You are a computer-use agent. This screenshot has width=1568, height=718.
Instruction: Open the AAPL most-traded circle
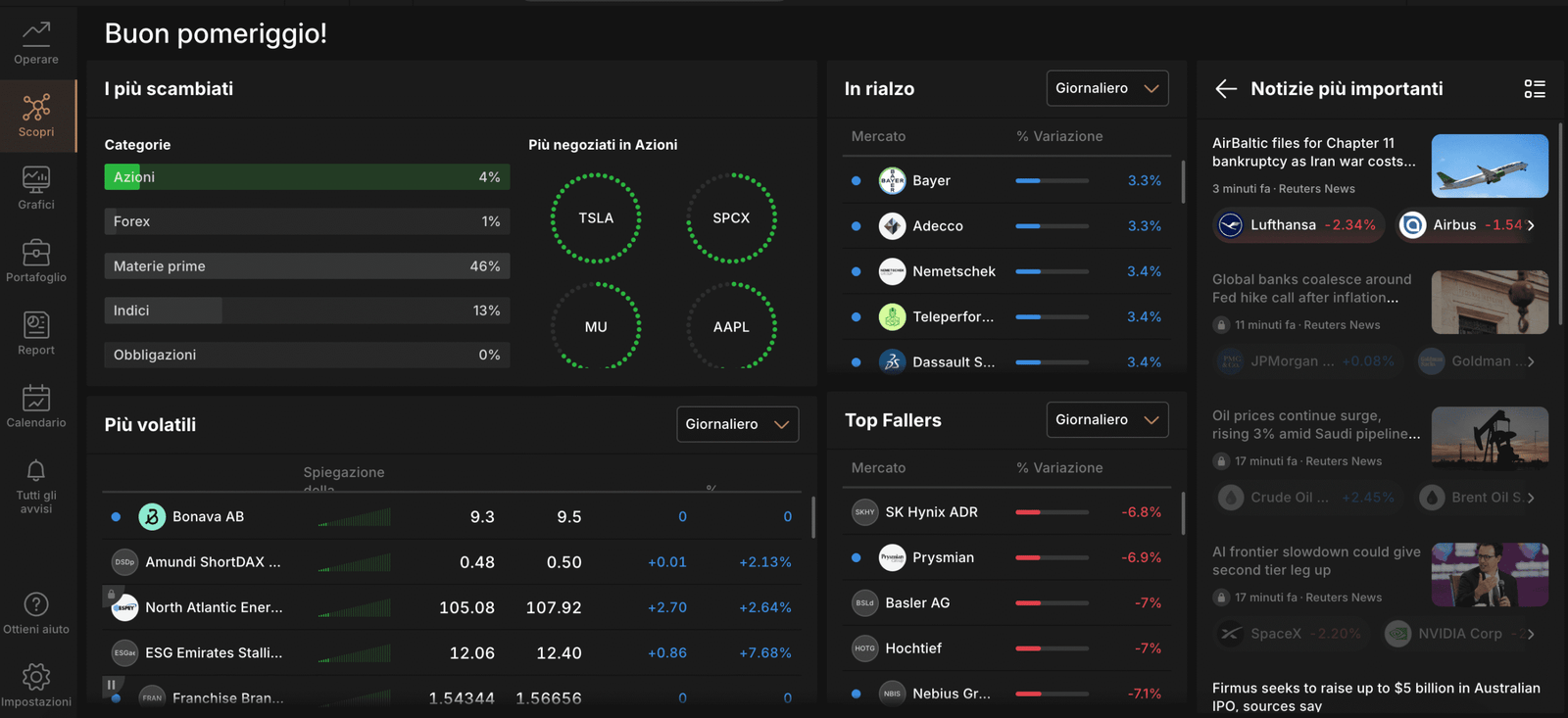point(731,326)
